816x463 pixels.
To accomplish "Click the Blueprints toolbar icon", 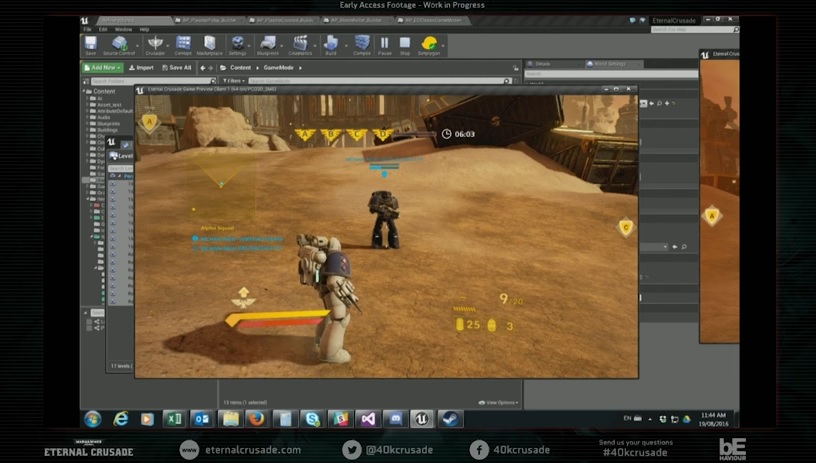I will click(268, 45).
